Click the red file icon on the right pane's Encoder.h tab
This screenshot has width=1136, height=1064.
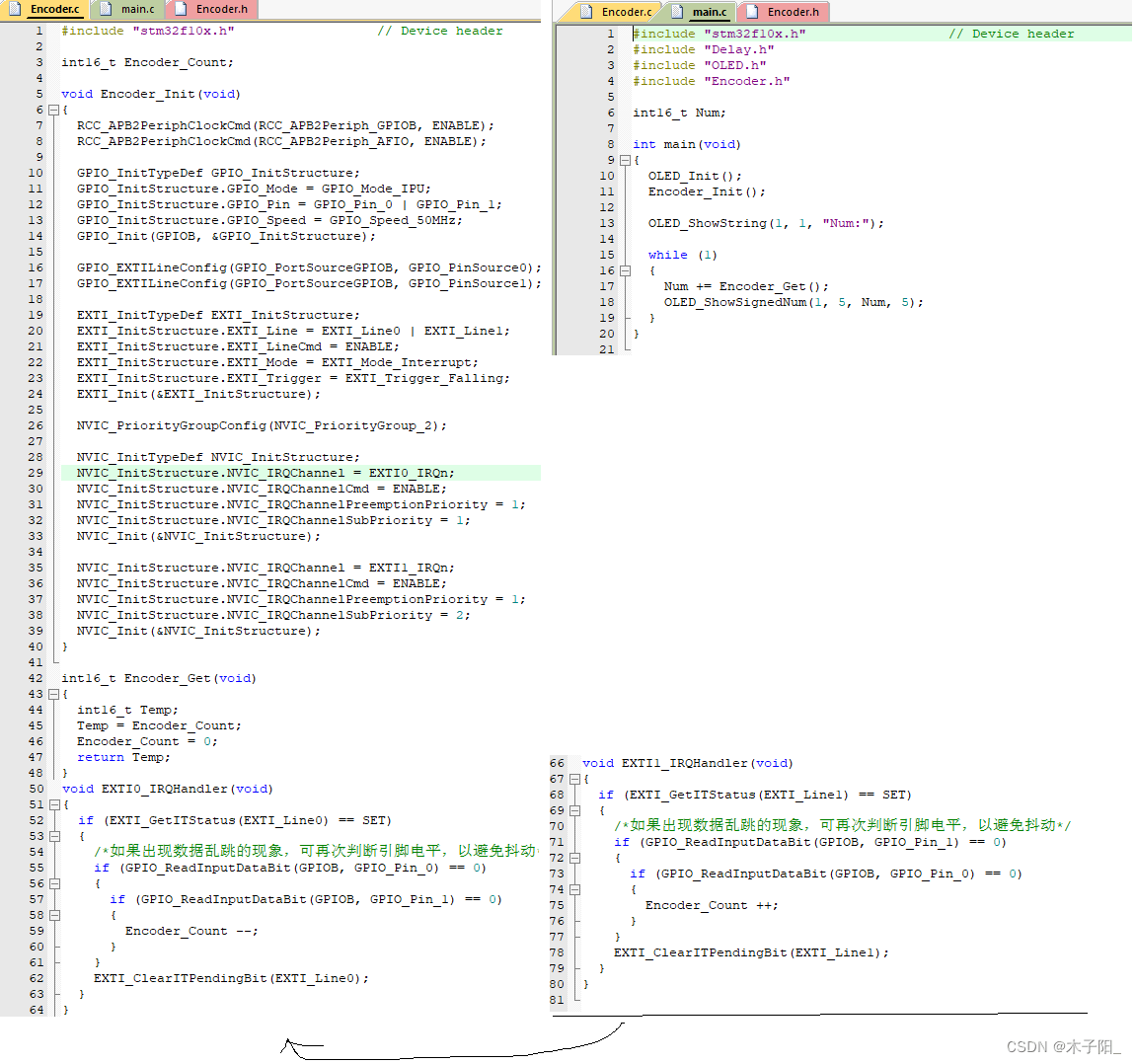[752, 12]
